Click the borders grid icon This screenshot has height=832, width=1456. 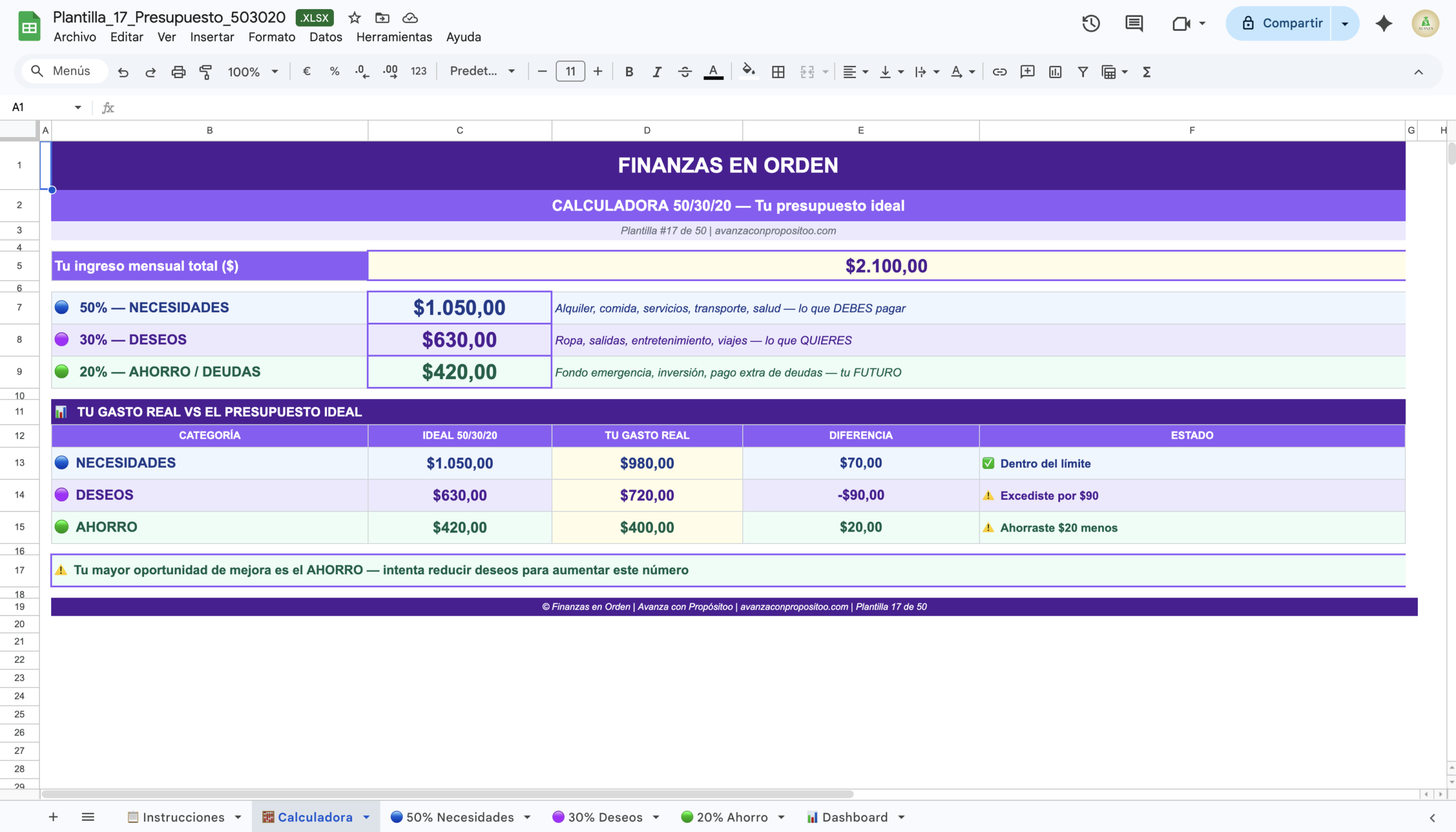777,72
